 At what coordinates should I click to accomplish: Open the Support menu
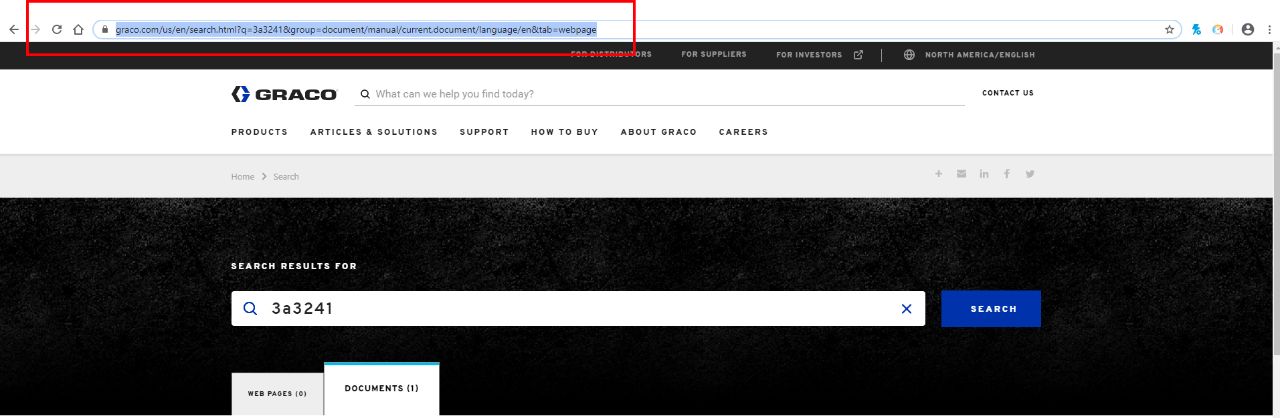(x=484, y=132)
